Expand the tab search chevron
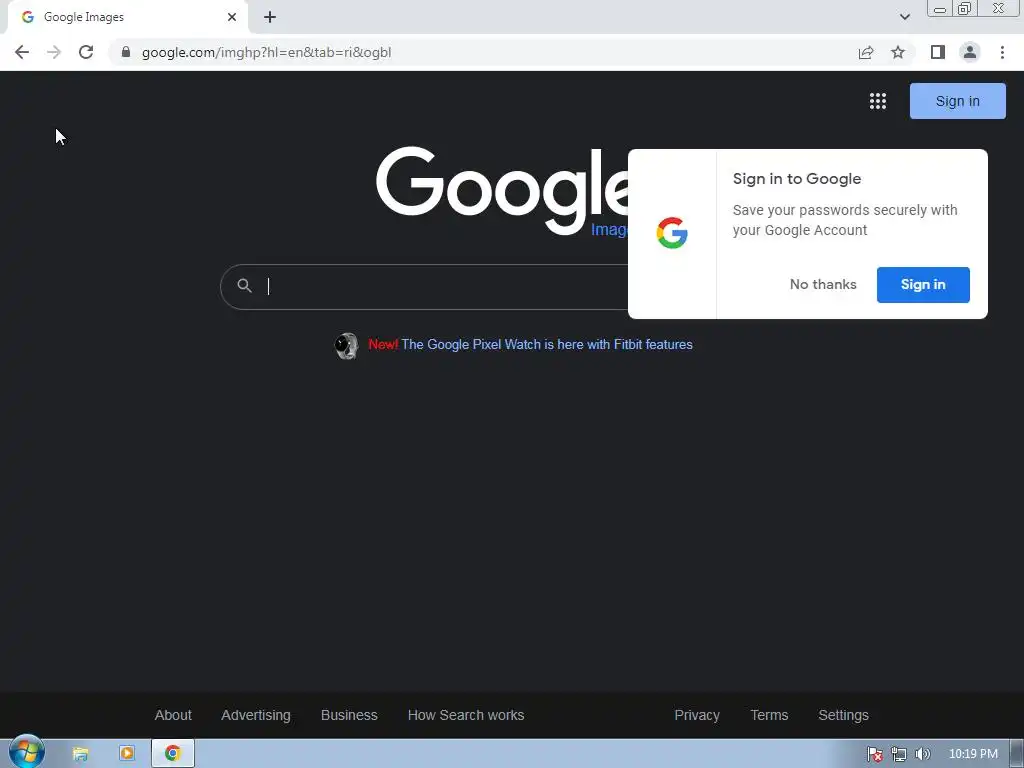This screenshot has height=768, width=1024. pos(904,17)
